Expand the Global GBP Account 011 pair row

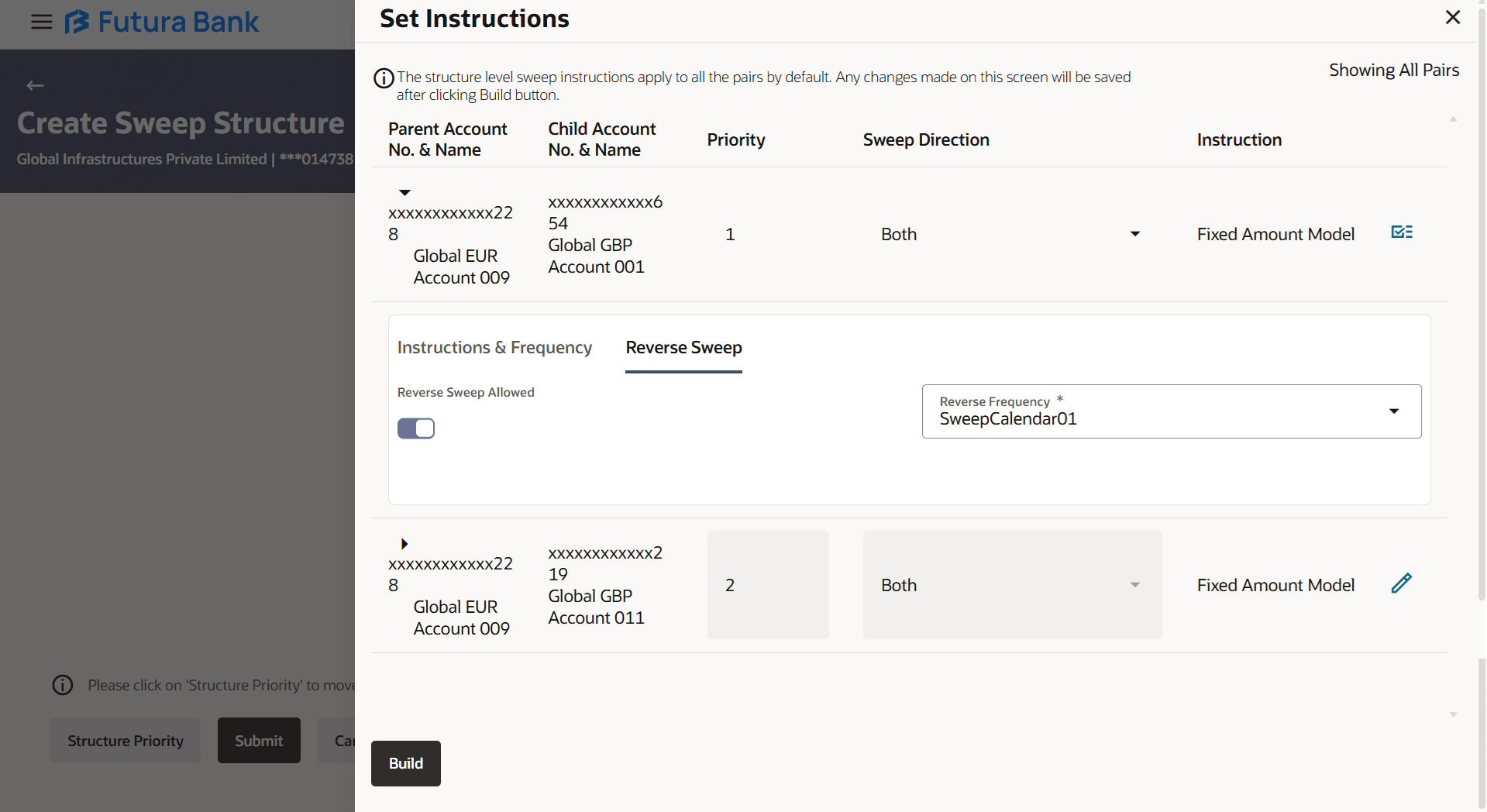click(404, 543)
